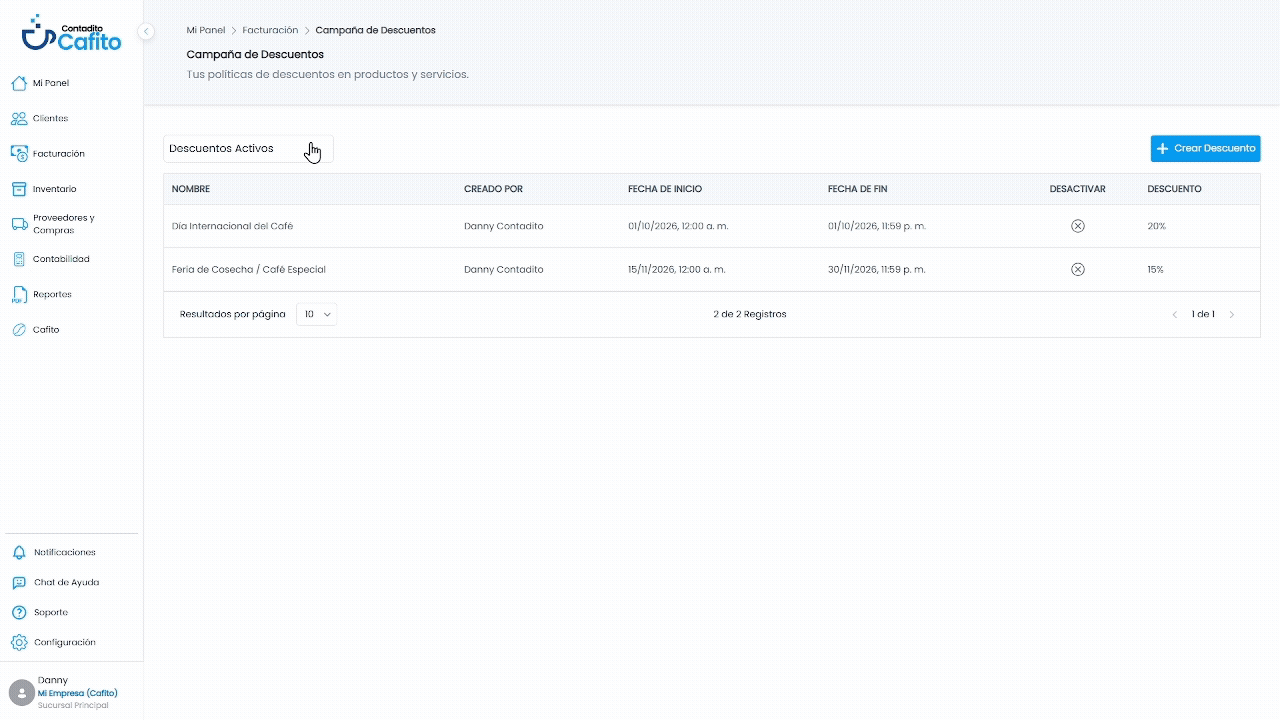The image size is (1280, 720).
Task: Expand the results per page dropdown
Action: [316, 314]
